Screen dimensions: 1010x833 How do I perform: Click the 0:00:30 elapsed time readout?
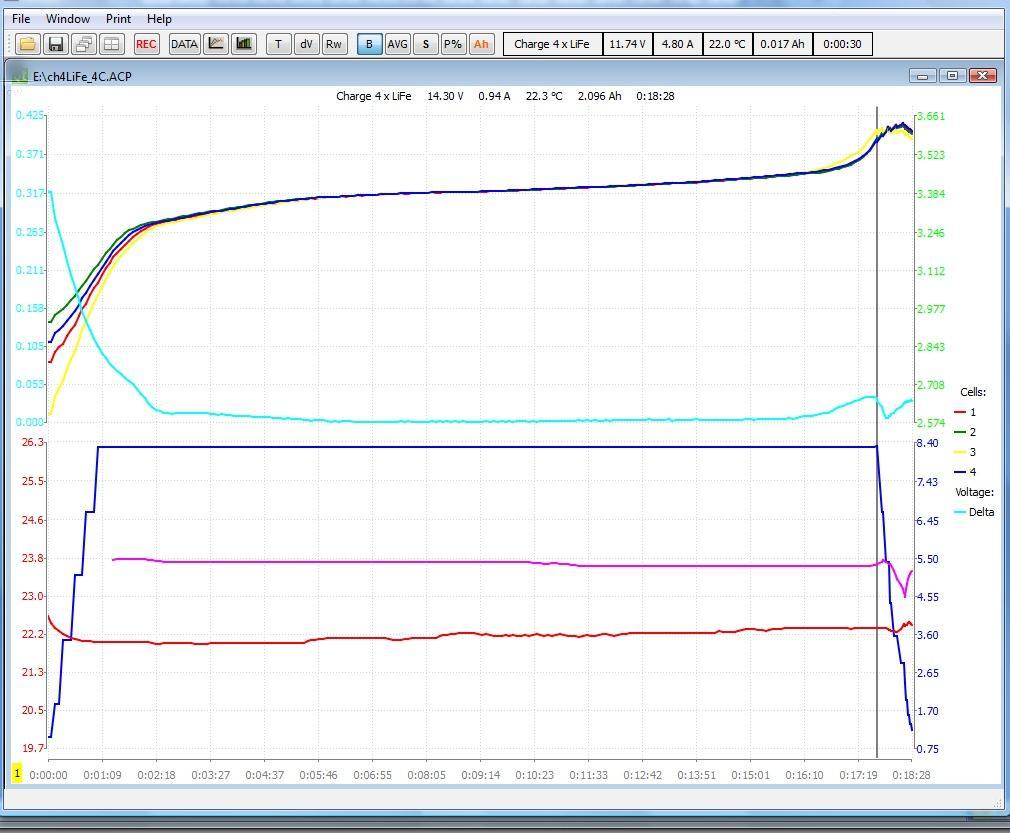(843, 44)
